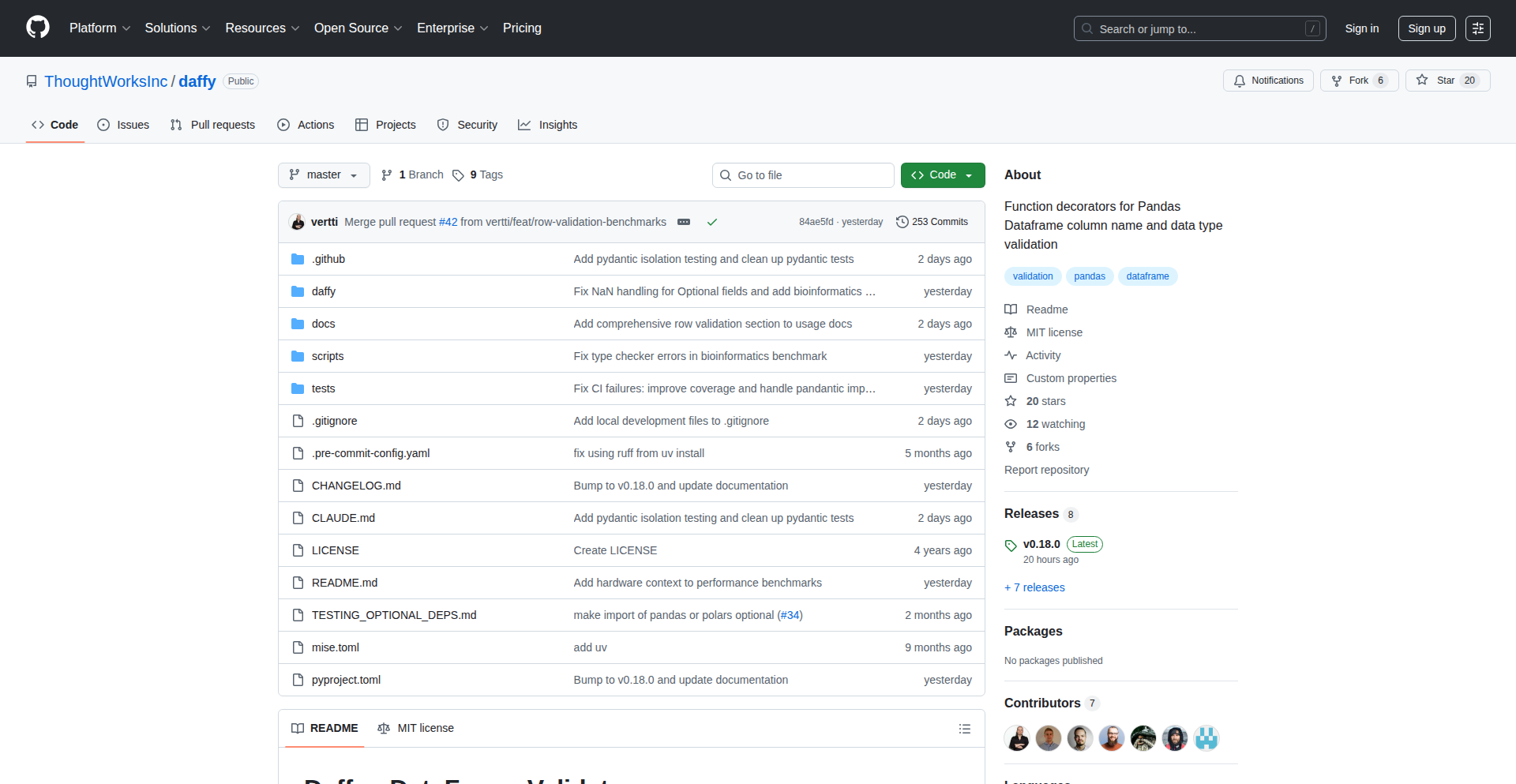Open the notifications bell icon
This screenshot has height=784, width=1516.
pyautogui.click(x=1240, y=80)
